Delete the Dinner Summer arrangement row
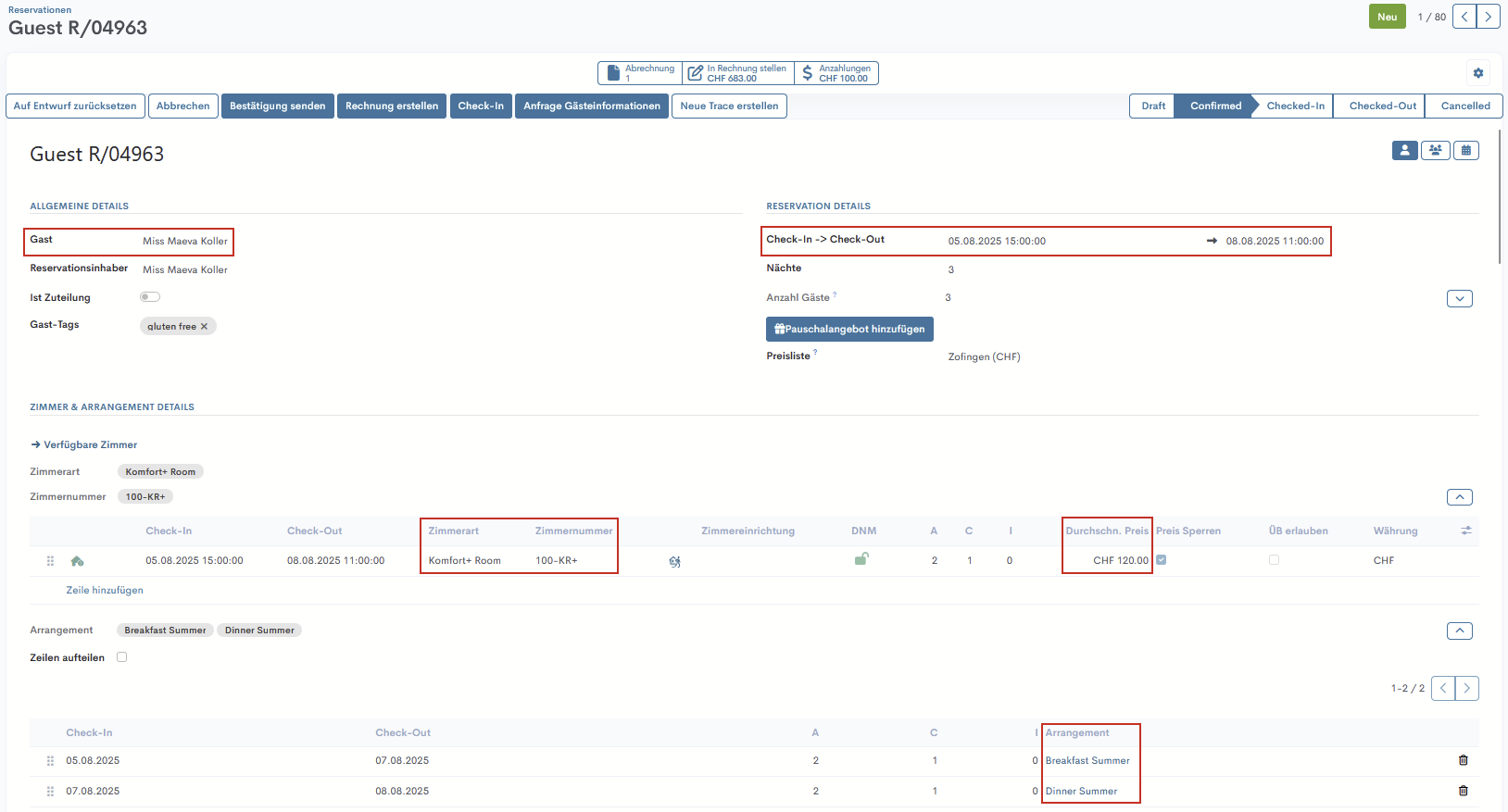This screenshot has width=1508, height=812. (1463, 791)
